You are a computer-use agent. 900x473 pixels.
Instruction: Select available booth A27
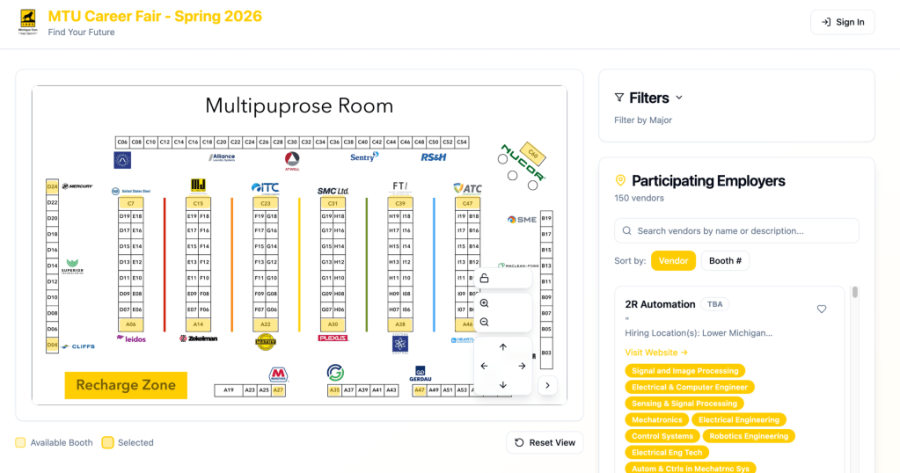click(x=278, y=390)
